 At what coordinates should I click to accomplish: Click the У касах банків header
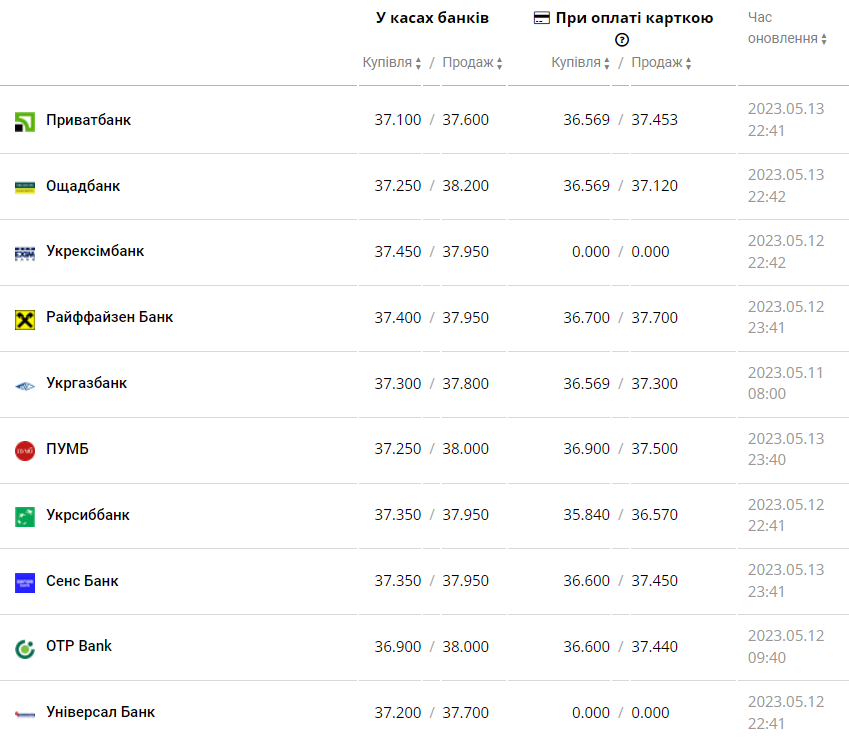pos(432,18)
